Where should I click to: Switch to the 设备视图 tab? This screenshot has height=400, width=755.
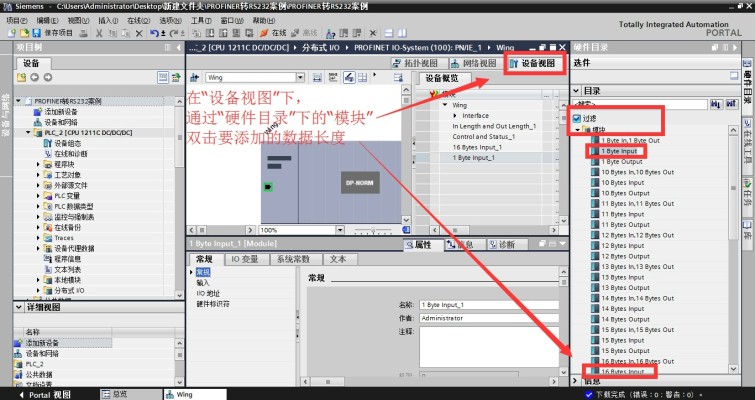pyautogui.click(x=534, y=63)
